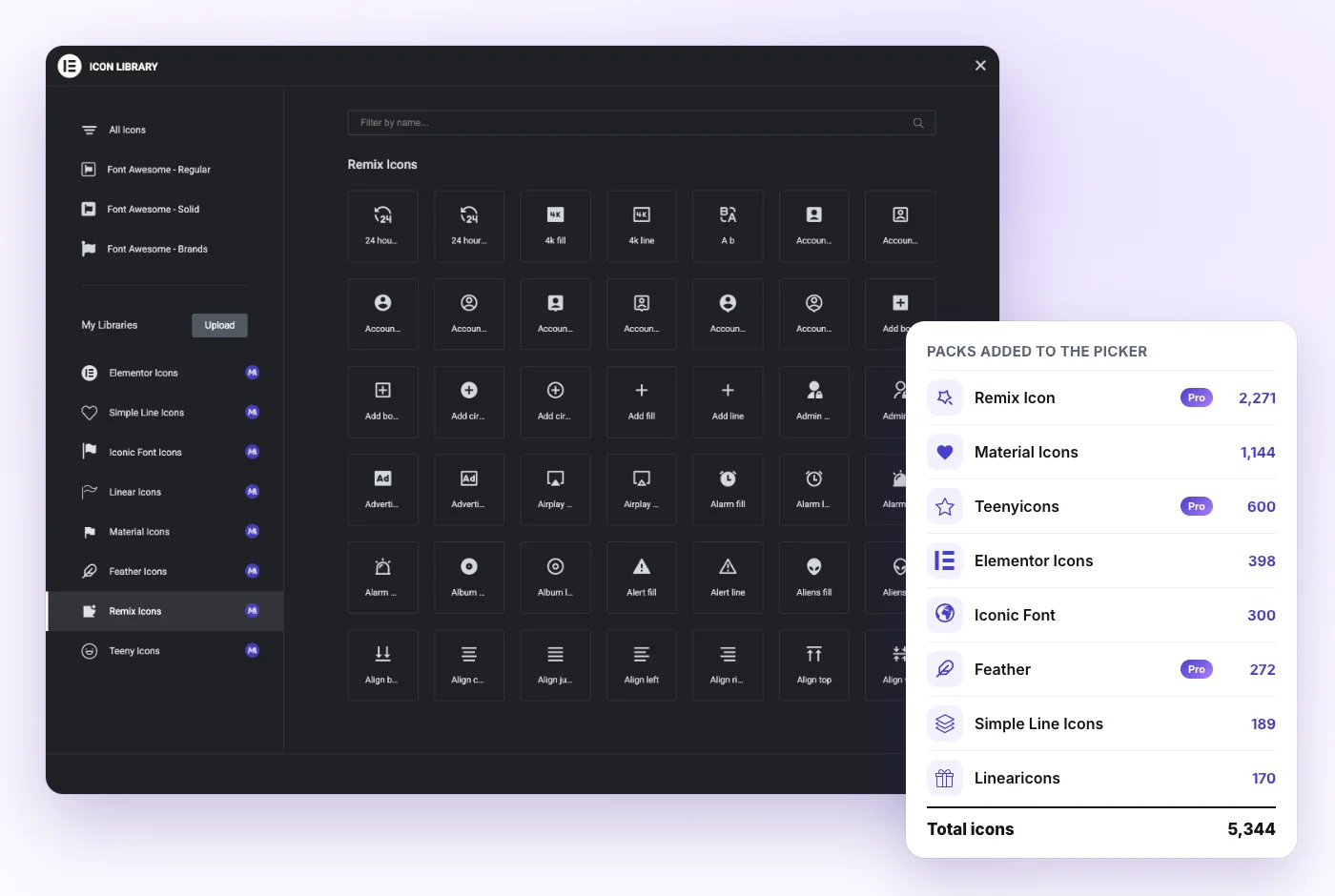Click the Remix Icon pack row
Image resolution: width=1335 pixels, height=896 pixels.
(x=1101, y=397)
